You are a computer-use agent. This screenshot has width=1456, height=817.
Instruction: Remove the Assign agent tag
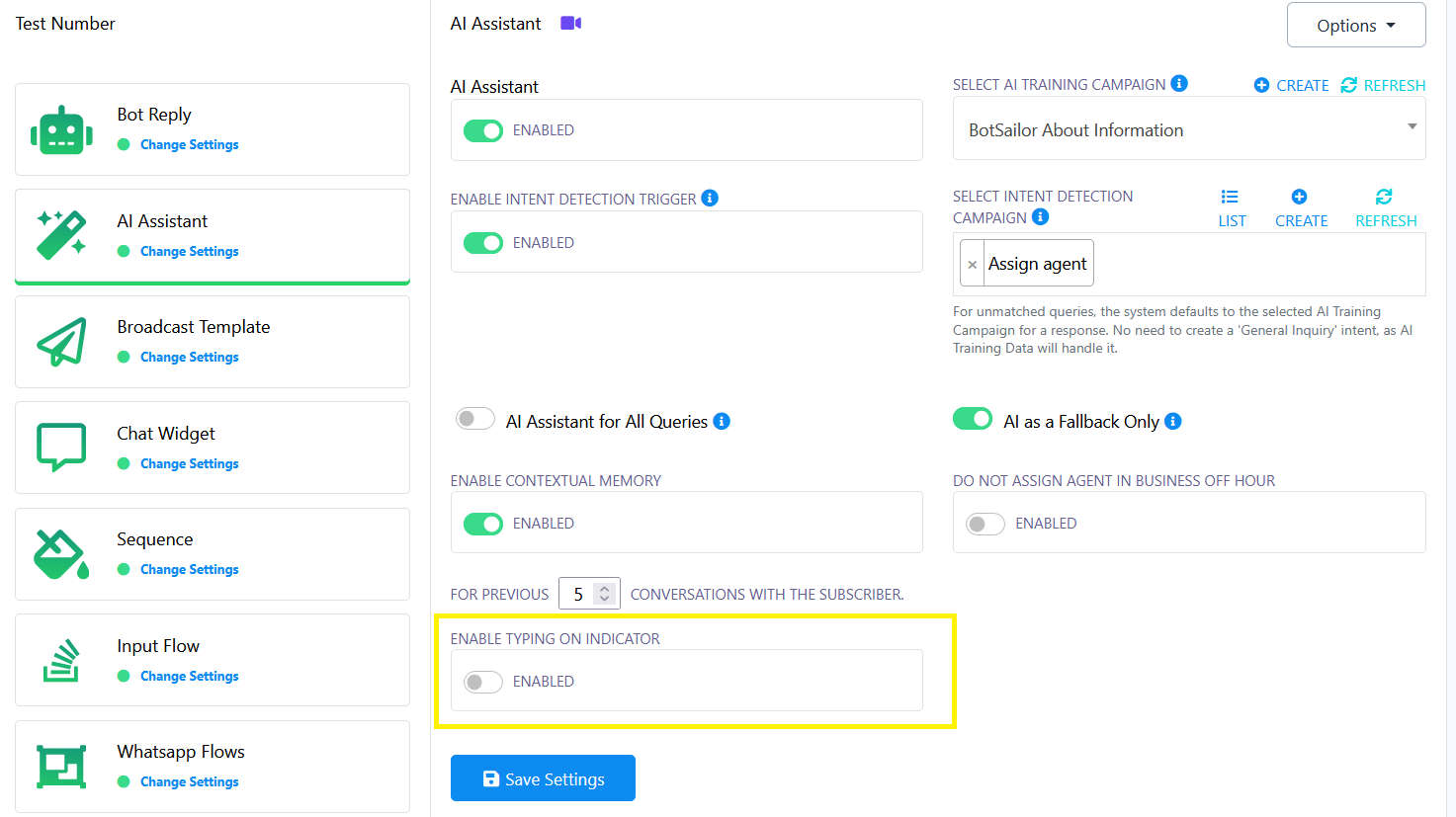pos(973,264)
